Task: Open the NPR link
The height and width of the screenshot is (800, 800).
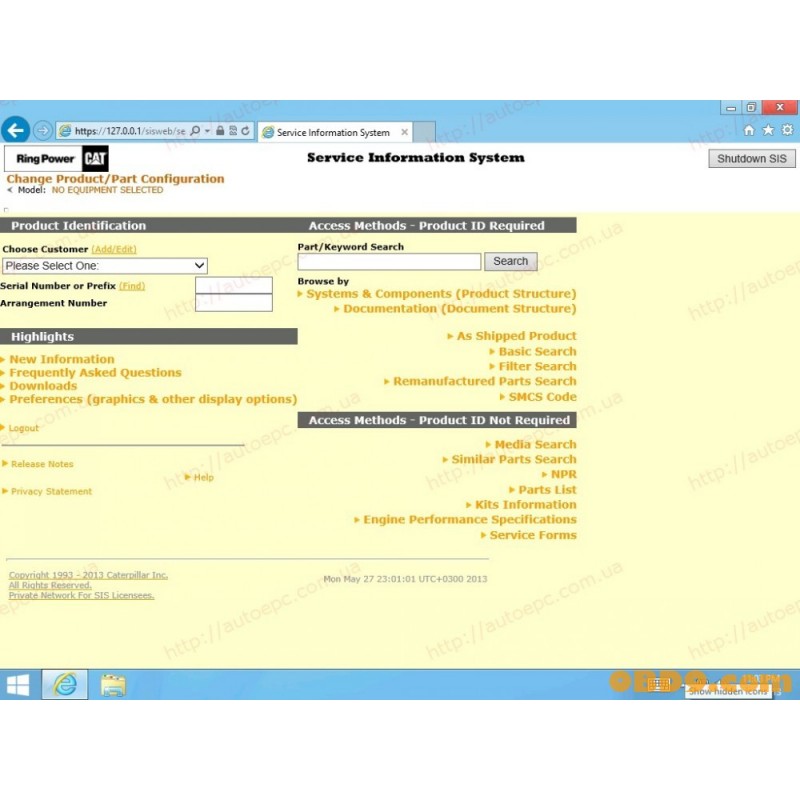Action: point(563,474)
